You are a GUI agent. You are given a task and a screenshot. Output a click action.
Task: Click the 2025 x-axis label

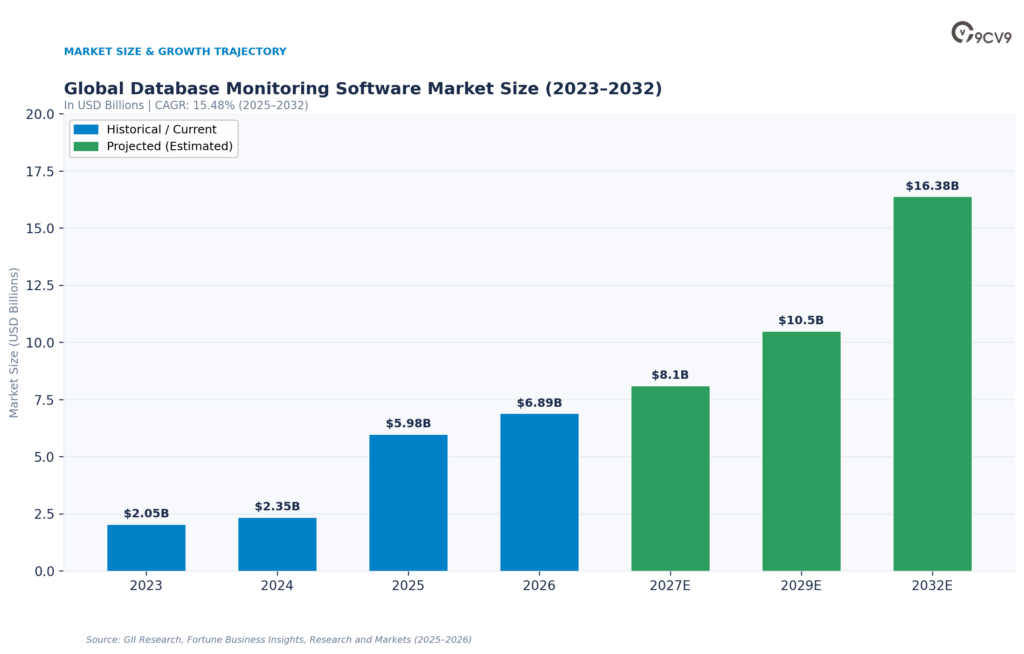pyautogui.click(x=408, y=585)
